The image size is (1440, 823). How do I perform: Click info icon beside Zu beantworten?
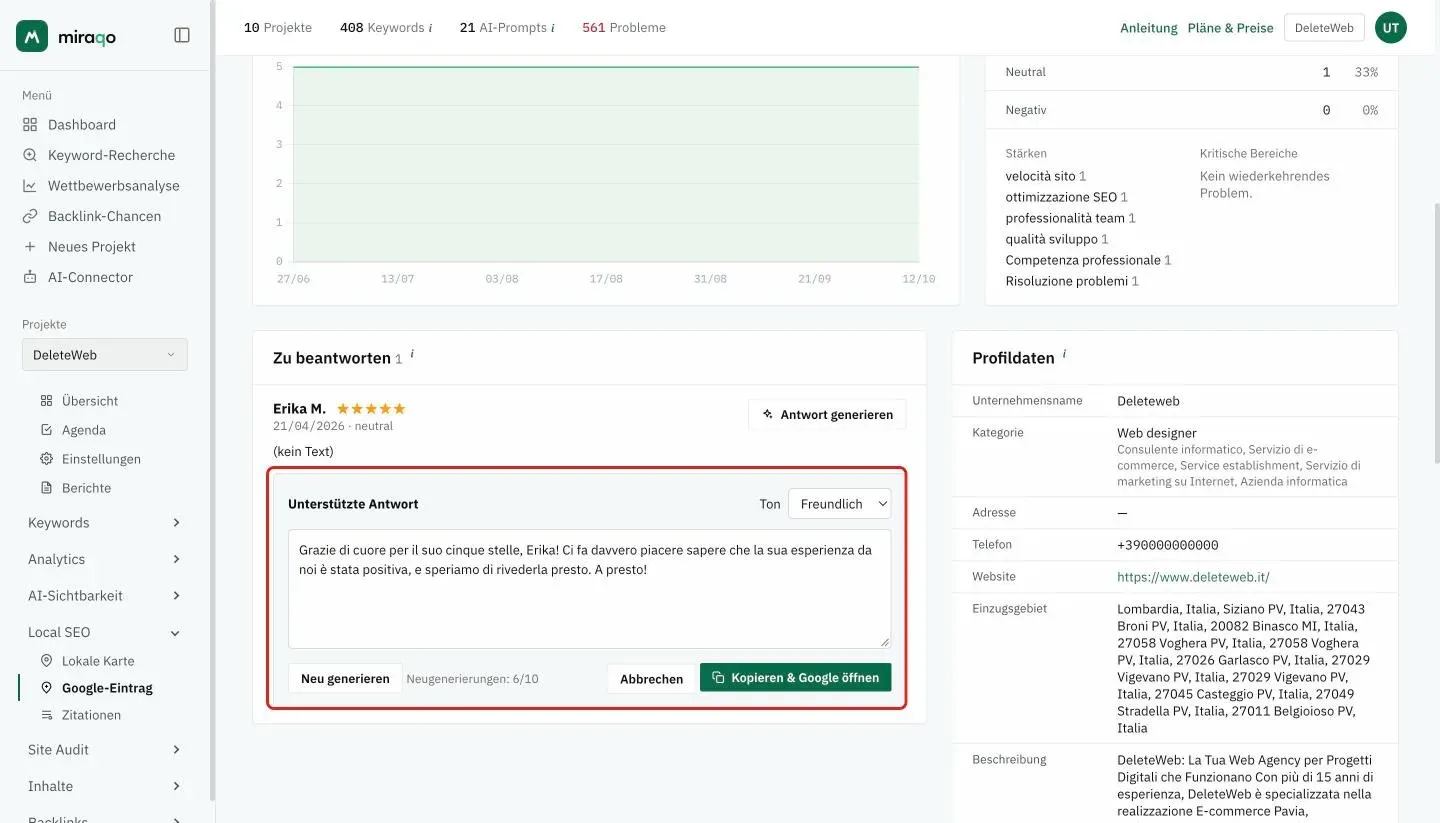412,354
